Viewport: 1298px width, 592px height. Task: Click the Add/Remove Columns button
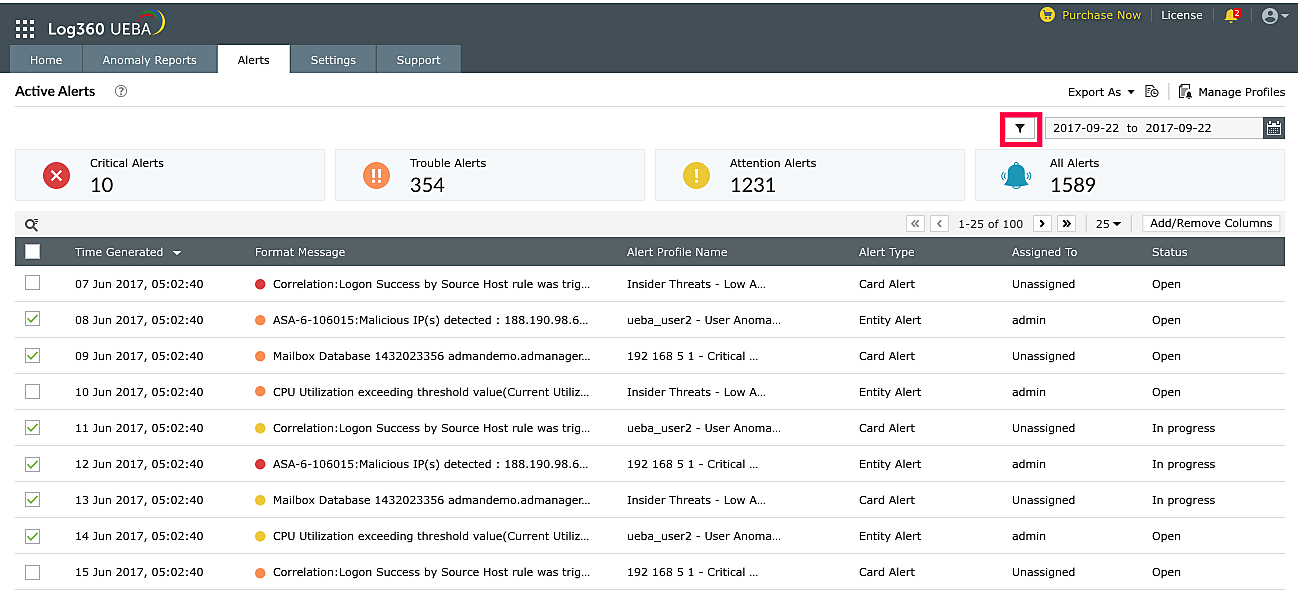click(x=1211, y=223)
